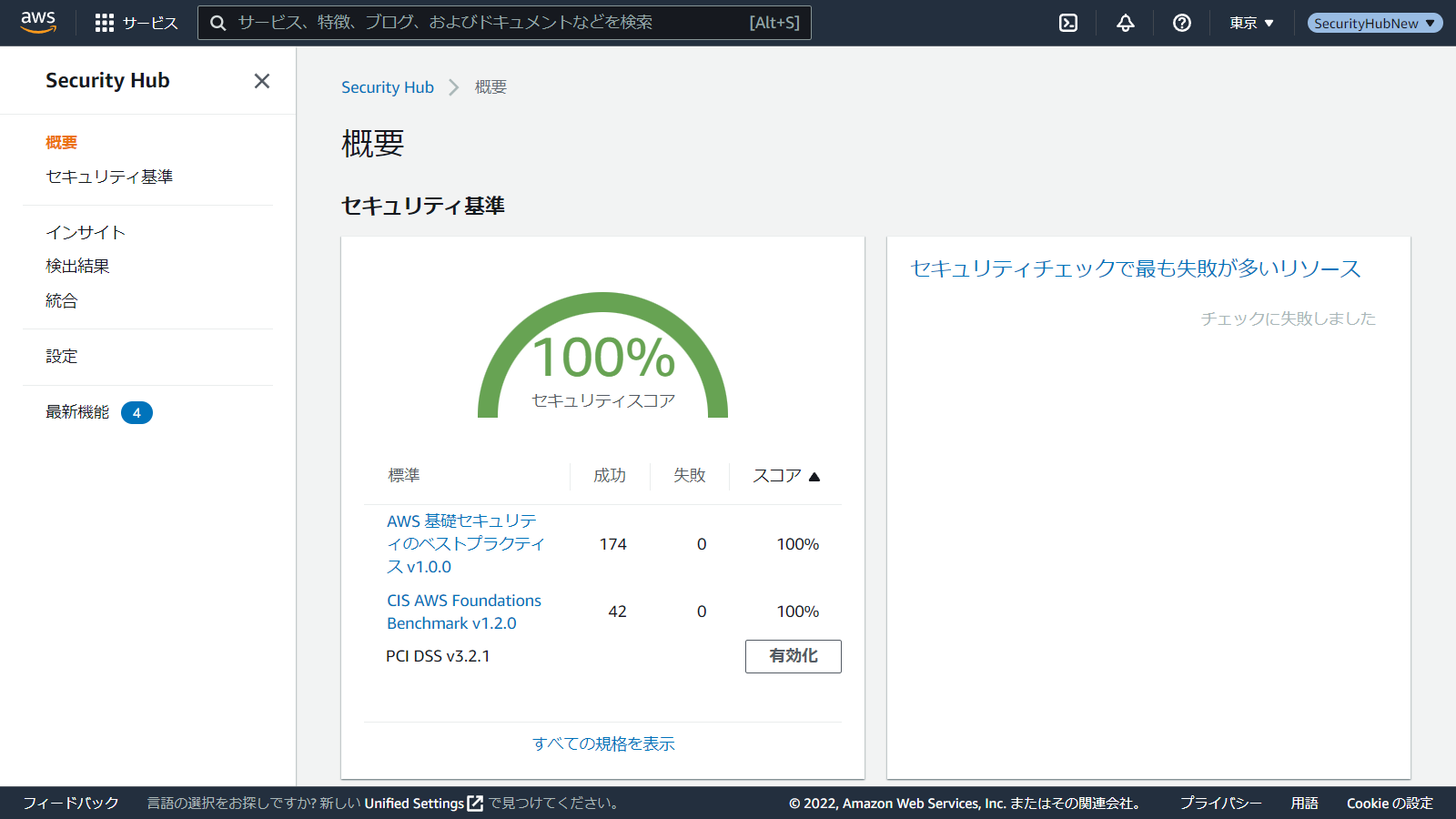Image resolution: width=1456 pixels, height=819 pixels.
Task: Open 設定 from the side navigation
Action: (x=62, y=356)
